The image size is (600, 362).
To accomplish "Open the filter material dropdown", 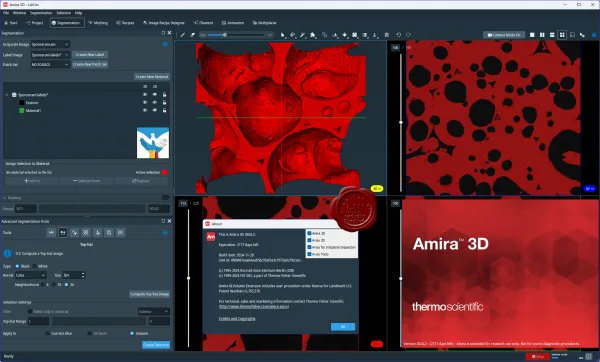I will tap(153, 311).
